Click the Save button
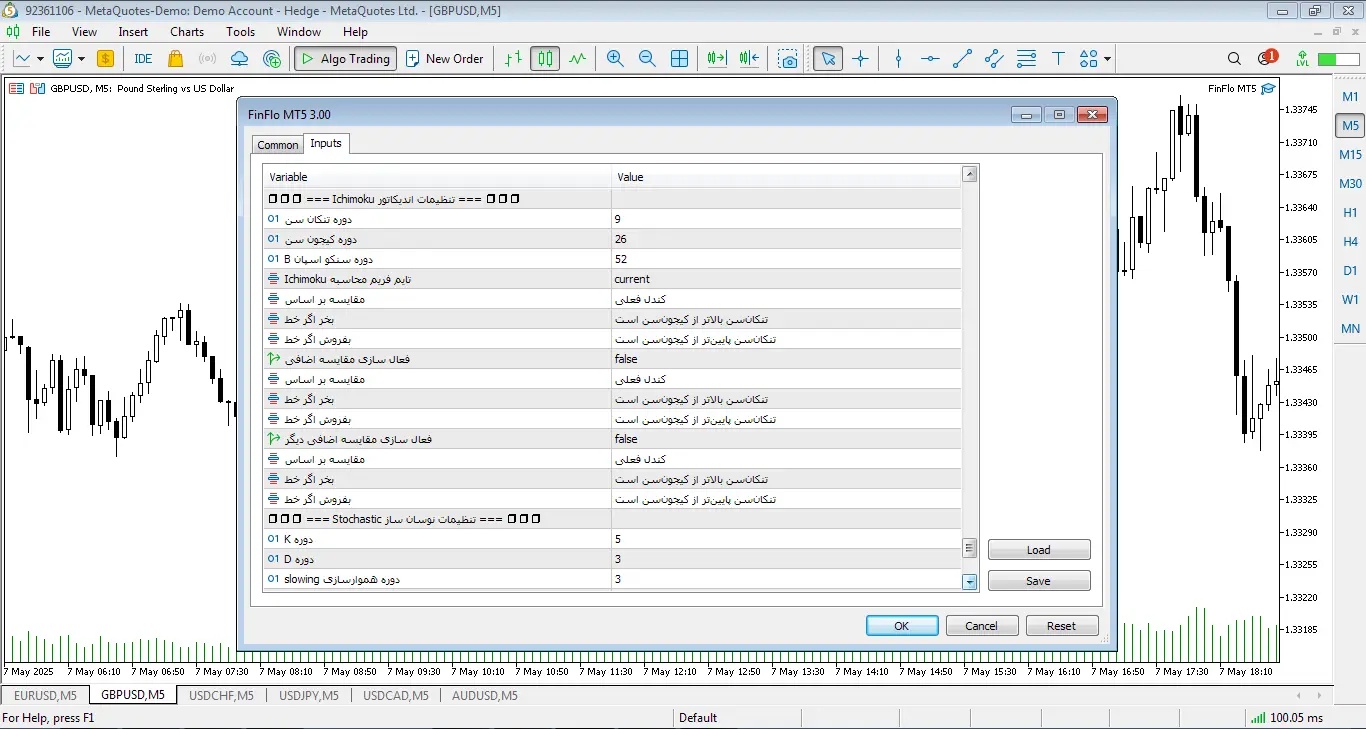The width and height of the screenshot is (1366, 729). [1039, 581]
